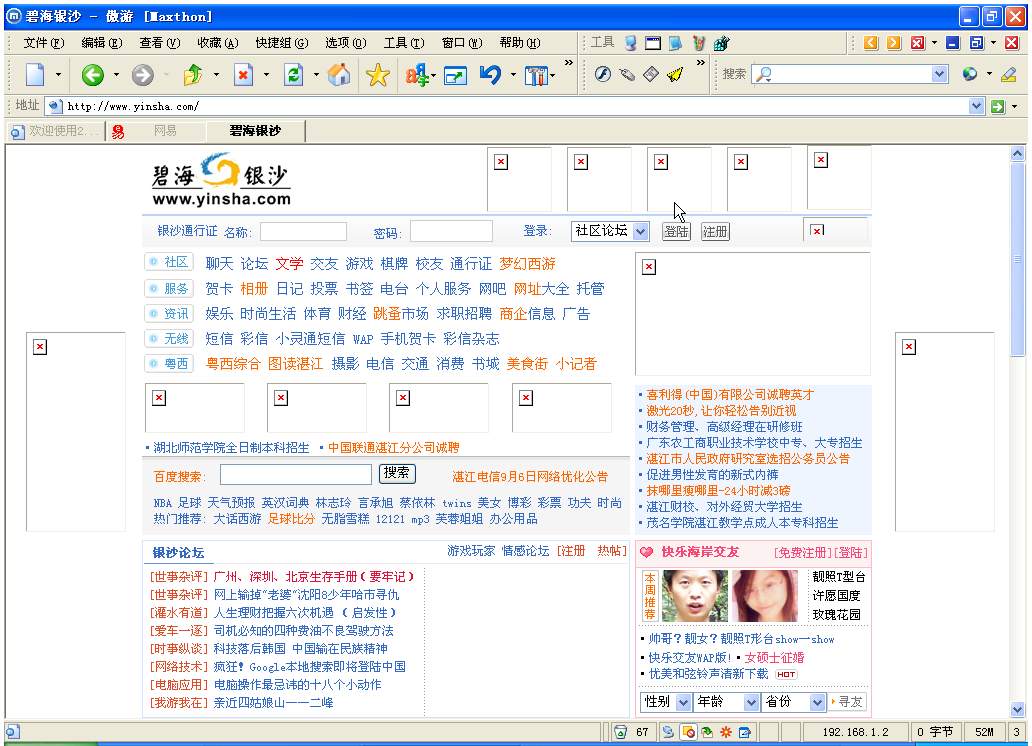Open Favorites with the star icon
The height and width of the screenshot is (746, 1032).
(x=378, y=75)
